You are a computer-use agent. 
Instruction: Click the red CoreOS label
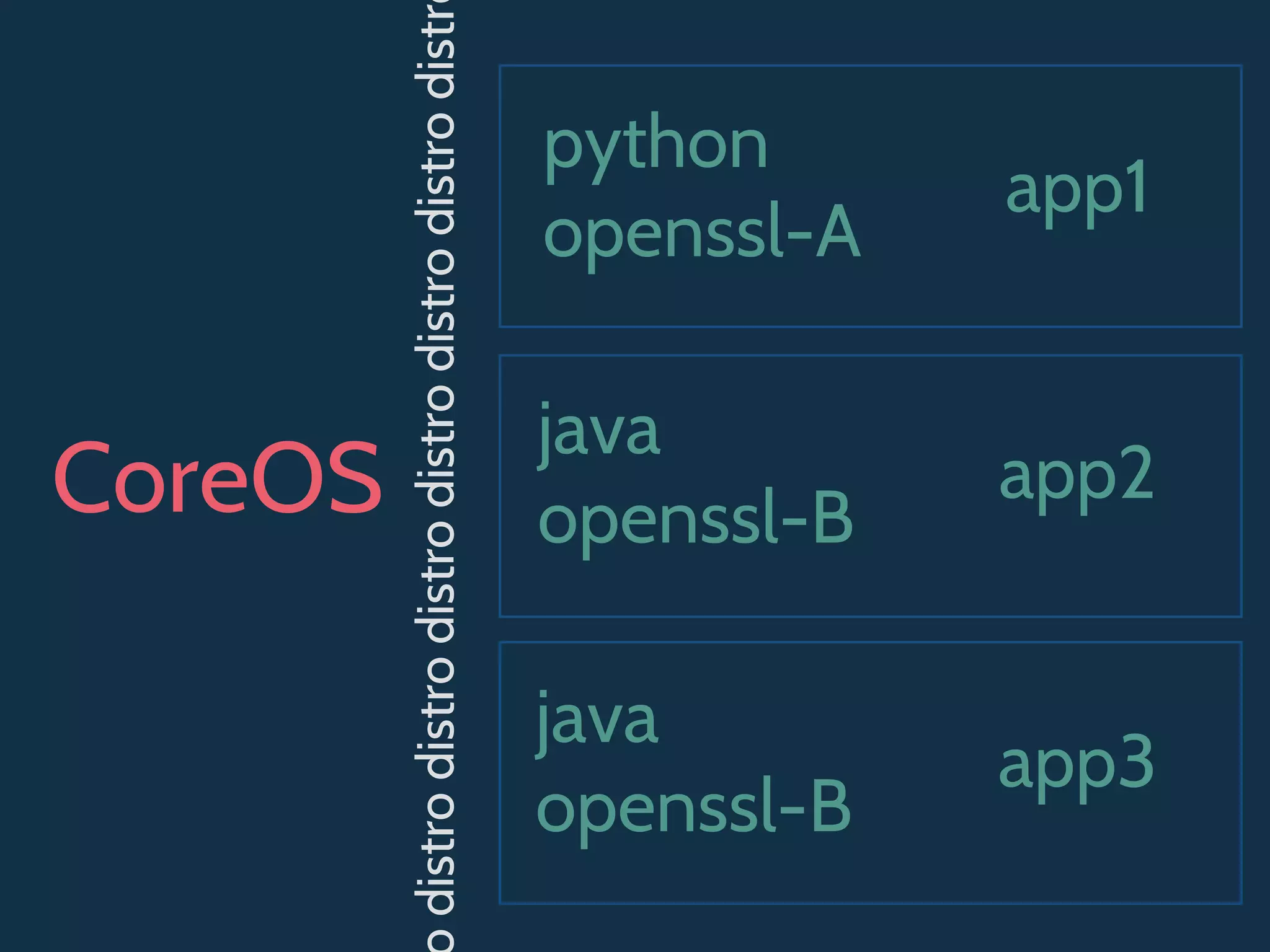point(217,477)
